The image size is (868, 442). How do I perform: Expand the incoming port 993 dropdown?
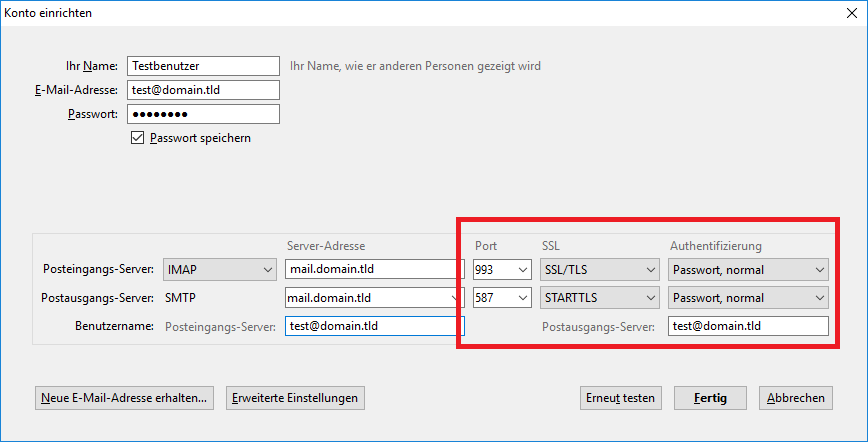pos(502,269)
